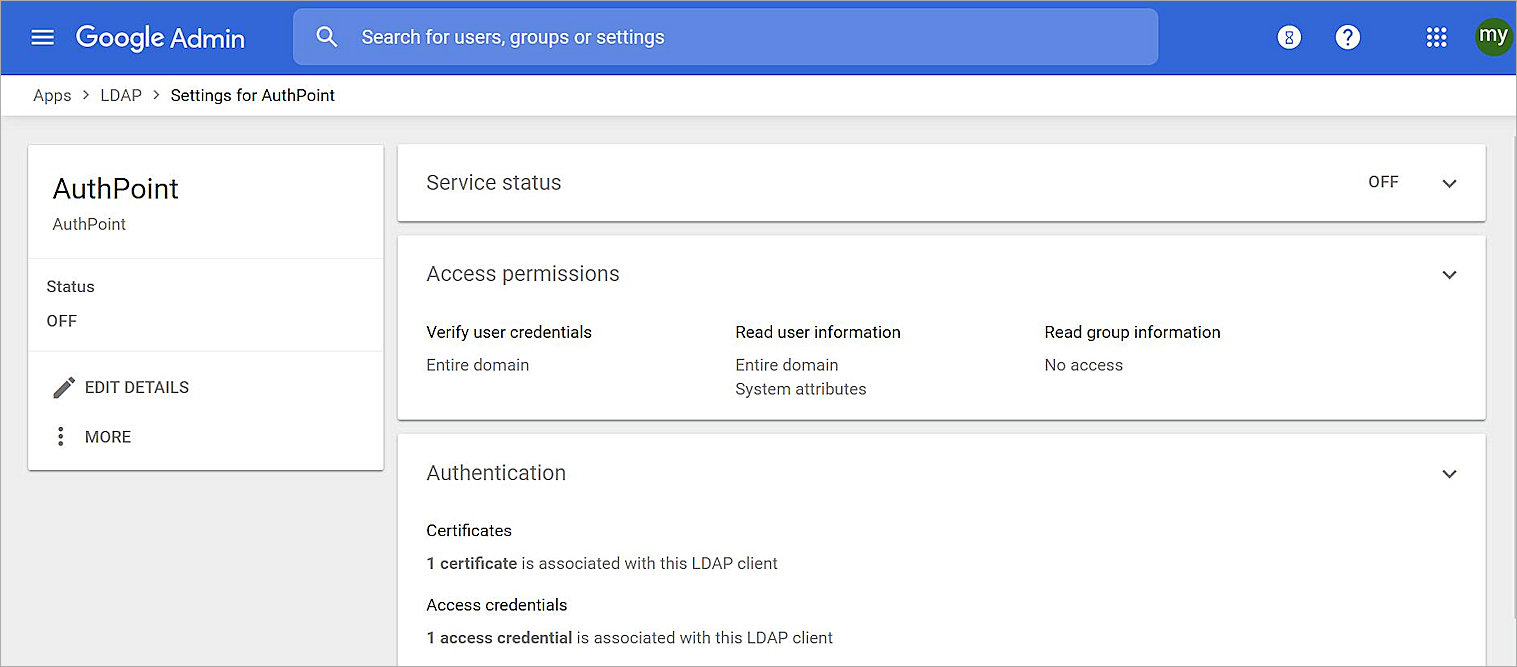Open the Google apps grid launcher
The height and width of the screenshot is (667, 1517).
coord(1437,37)
